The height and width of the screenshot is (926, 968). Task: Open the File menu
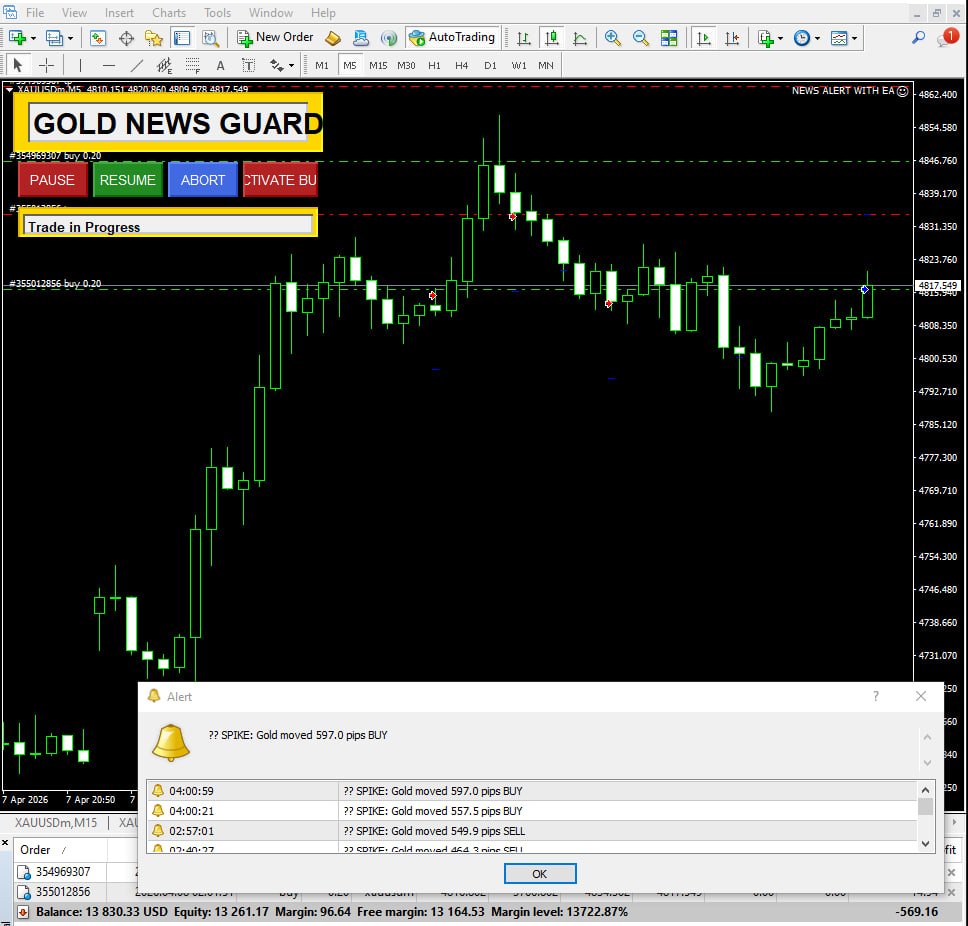click(x=35, y=12)
